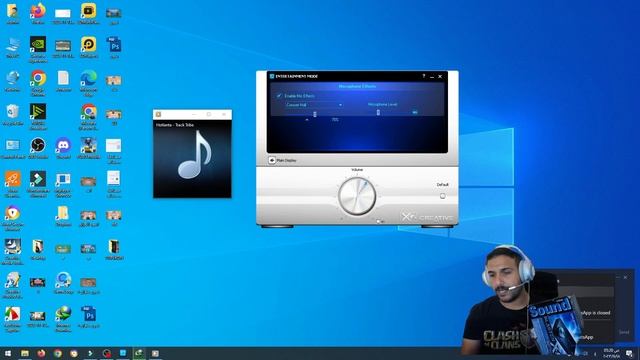Launch Wondershare Filmora desktop shortcut
Image resolution: width=640 pixels, height=360 pixels.
tap(38, 184)
